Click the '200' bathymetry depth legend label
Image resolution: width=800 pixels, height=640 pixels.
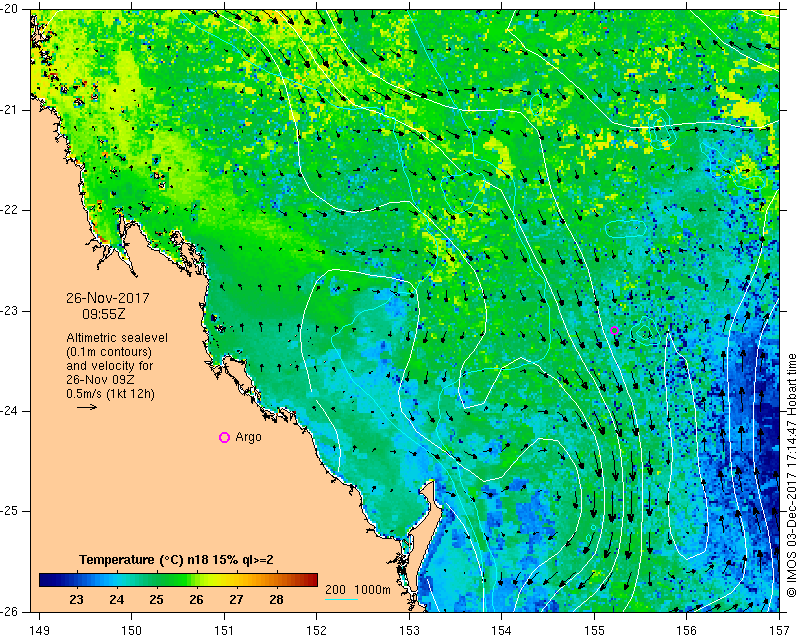click(335, 589)
